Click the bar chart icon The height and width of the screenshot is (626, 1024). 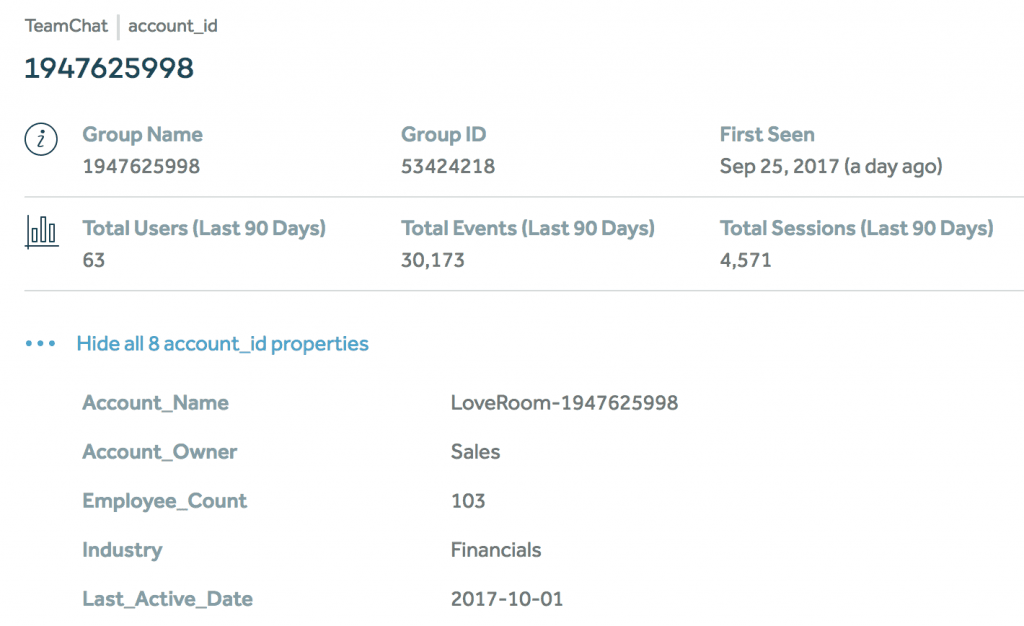click(x=40, y=232)
